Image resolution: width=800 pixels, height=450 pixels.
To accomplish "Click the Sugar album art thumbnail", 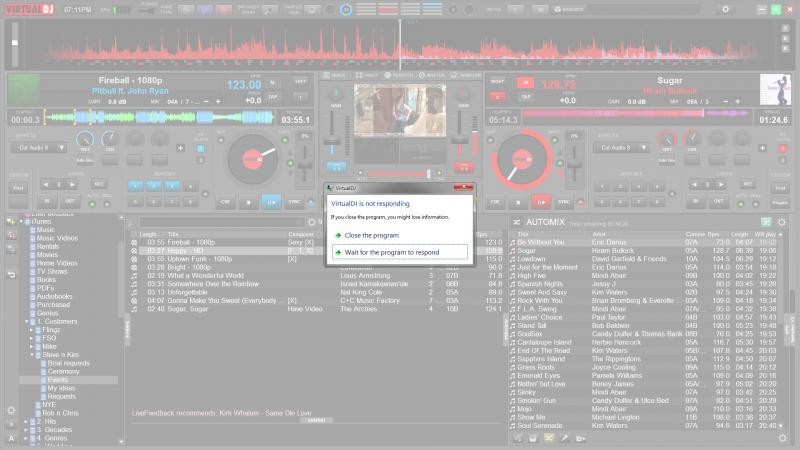I will pos(775,89).
